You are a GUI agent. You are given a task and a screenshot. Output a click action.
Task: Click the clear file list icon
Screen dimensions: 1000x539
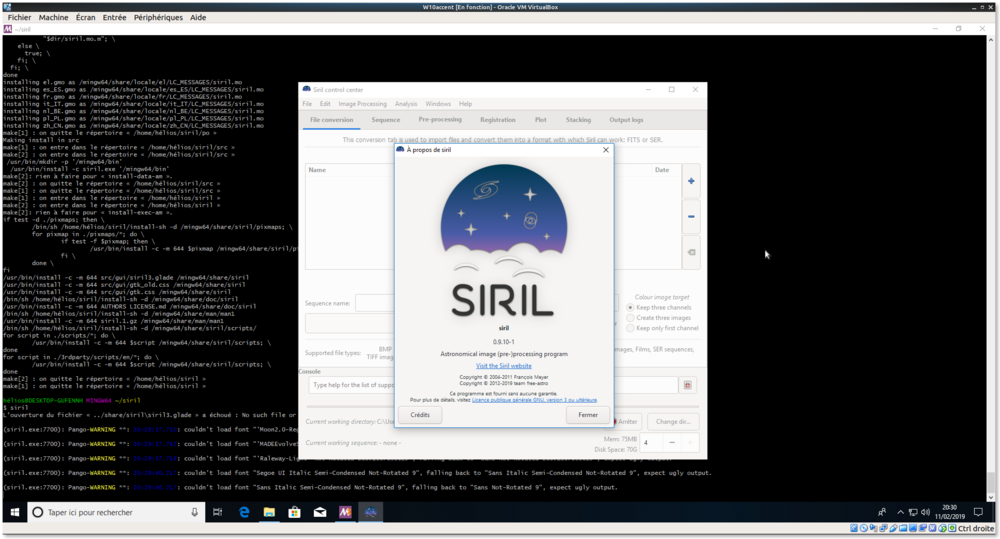[x=691, y=253]
